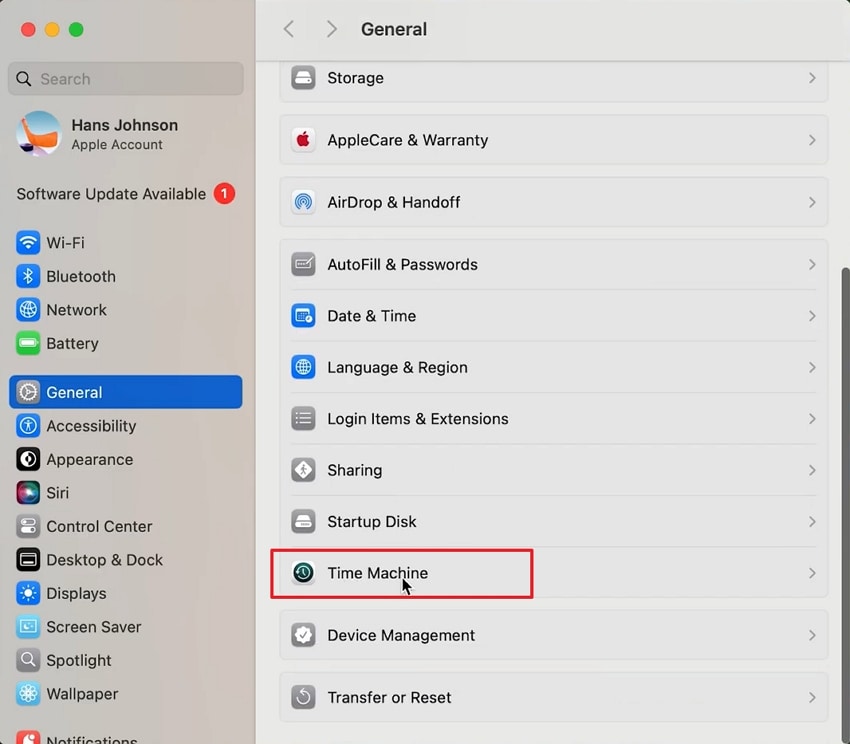
Task: Select Accessibility in the sidebar
Action: pyautogui.click(x=90, y=426)
